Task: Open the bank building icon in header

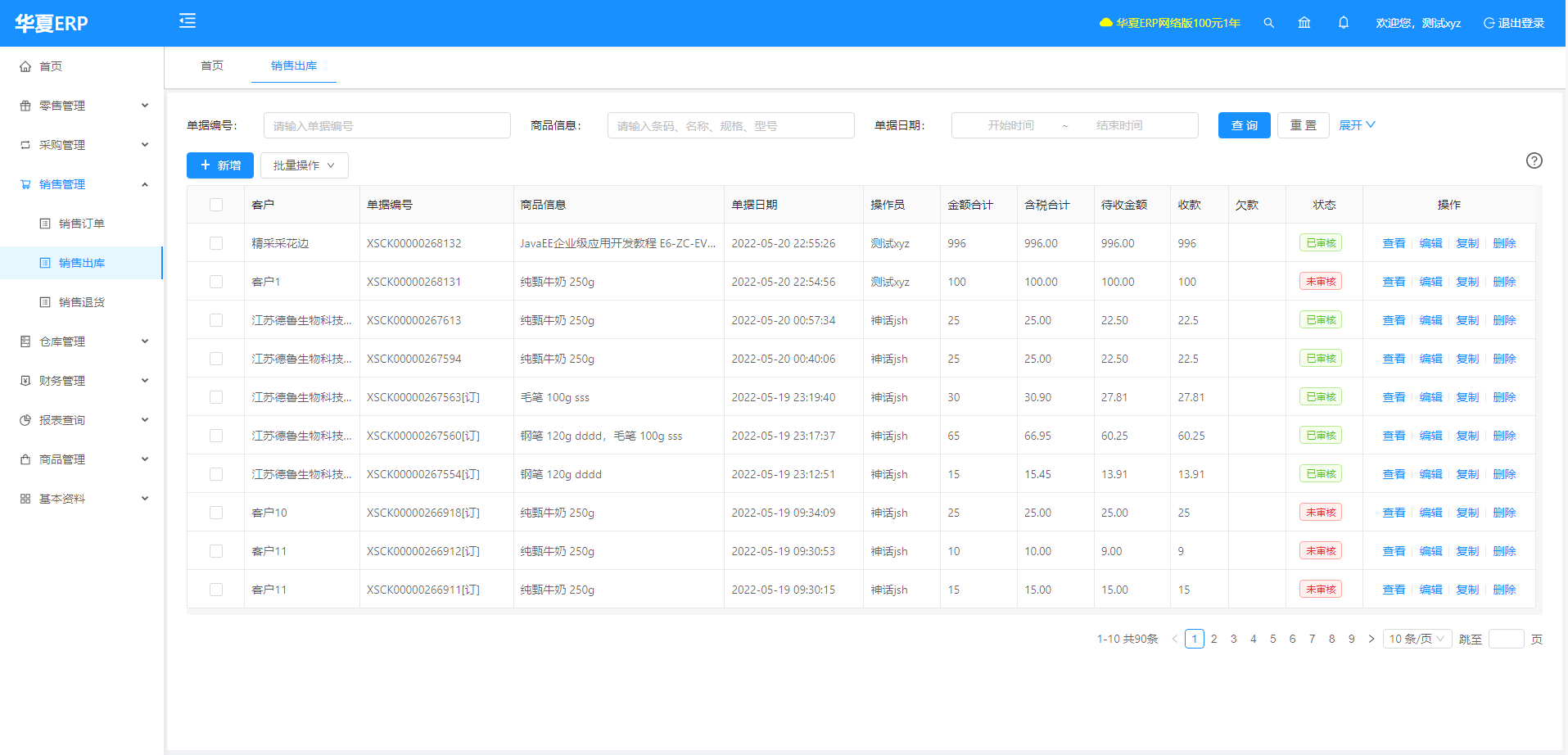Action: [x=1304, y=23]
